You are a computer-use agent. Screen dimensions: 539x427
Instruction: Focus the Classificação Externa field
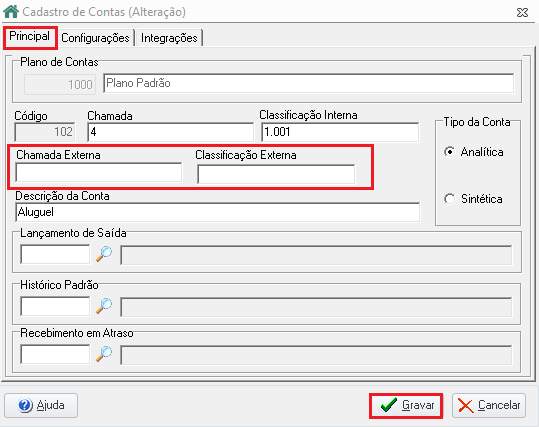276,174
